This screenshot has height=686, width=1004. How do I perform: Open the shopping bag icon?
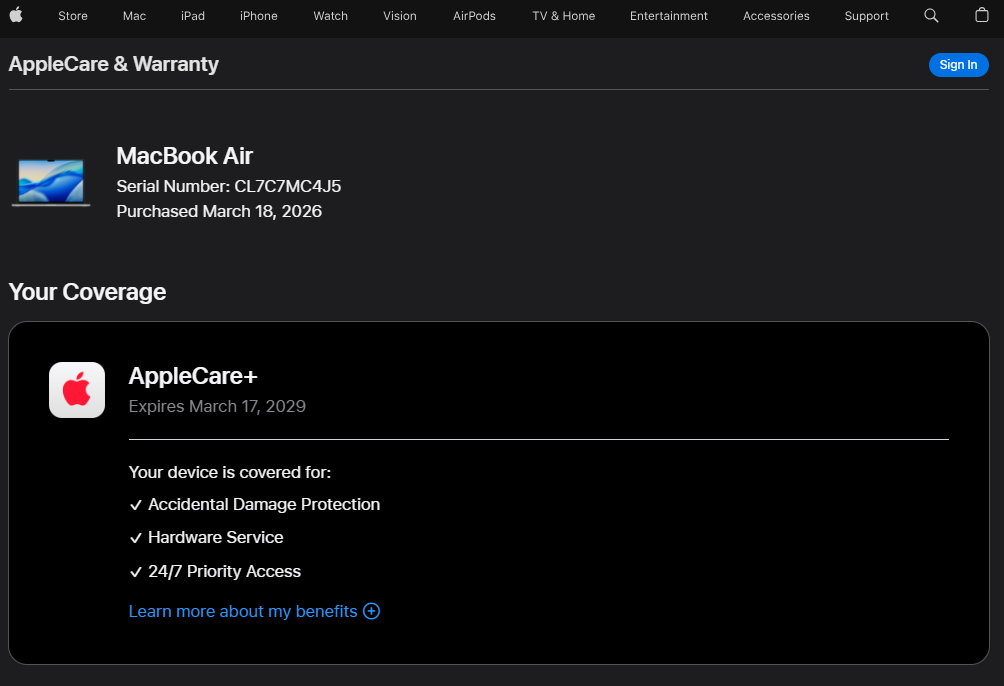click(x=982, y=15)
